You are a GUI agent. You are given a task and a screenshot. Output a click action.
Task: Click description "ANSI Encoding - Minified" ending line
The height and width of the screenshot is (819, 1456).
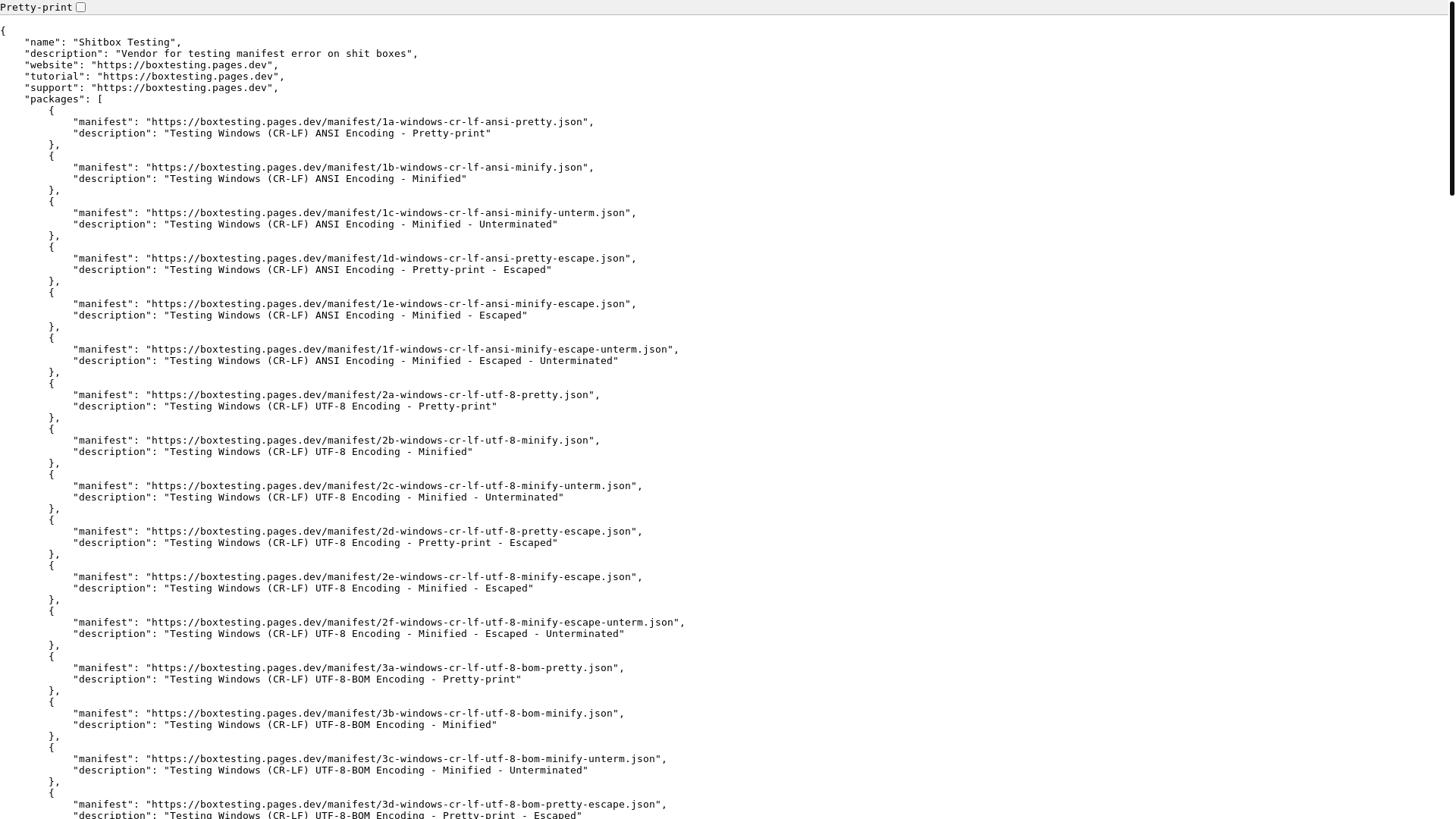[x=270, y=179]
